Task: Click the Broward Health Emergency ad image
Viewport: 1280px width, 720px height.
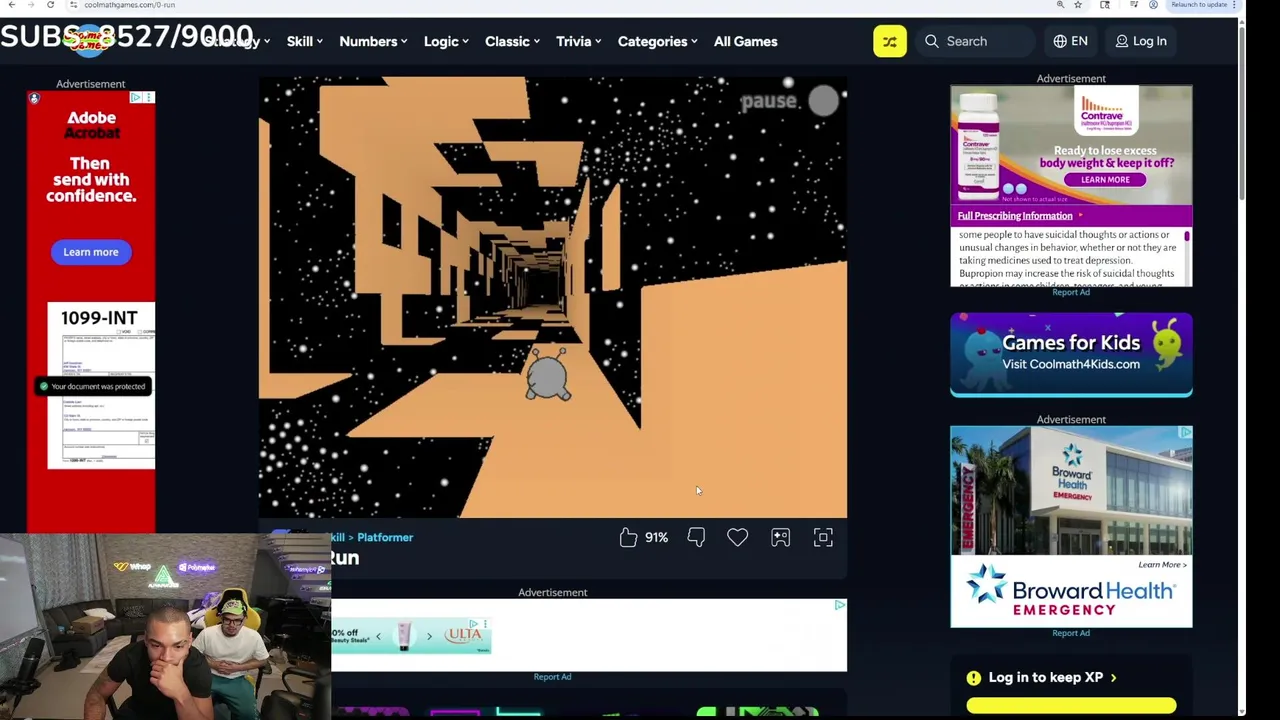Action: 1071,489
